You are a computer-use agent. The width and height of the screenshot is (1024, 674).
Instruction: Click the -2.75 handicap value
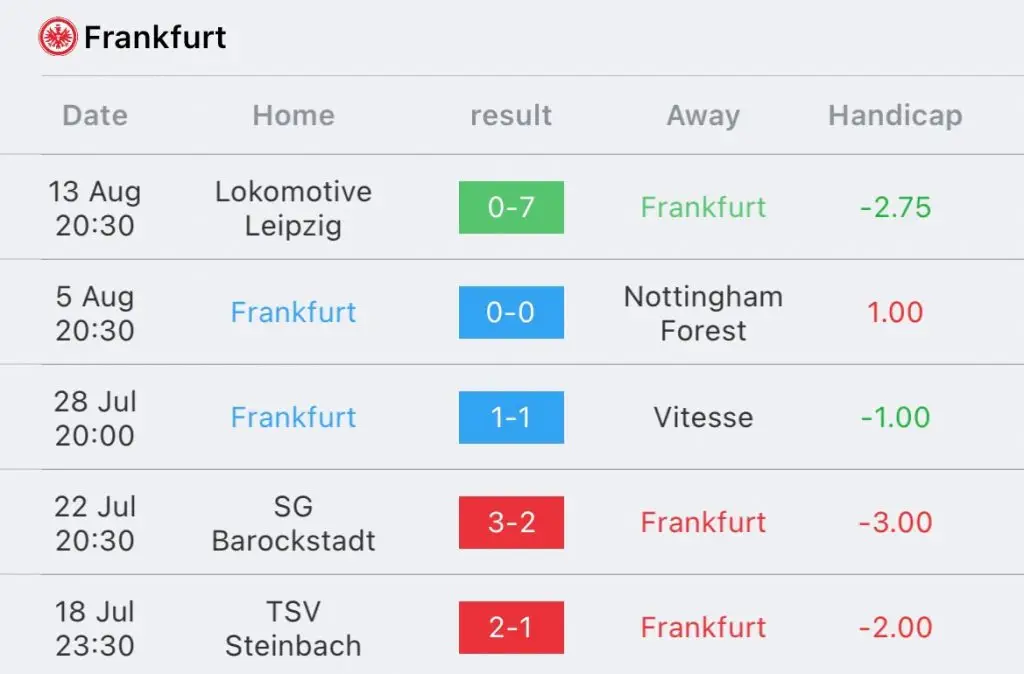[895, 207]
